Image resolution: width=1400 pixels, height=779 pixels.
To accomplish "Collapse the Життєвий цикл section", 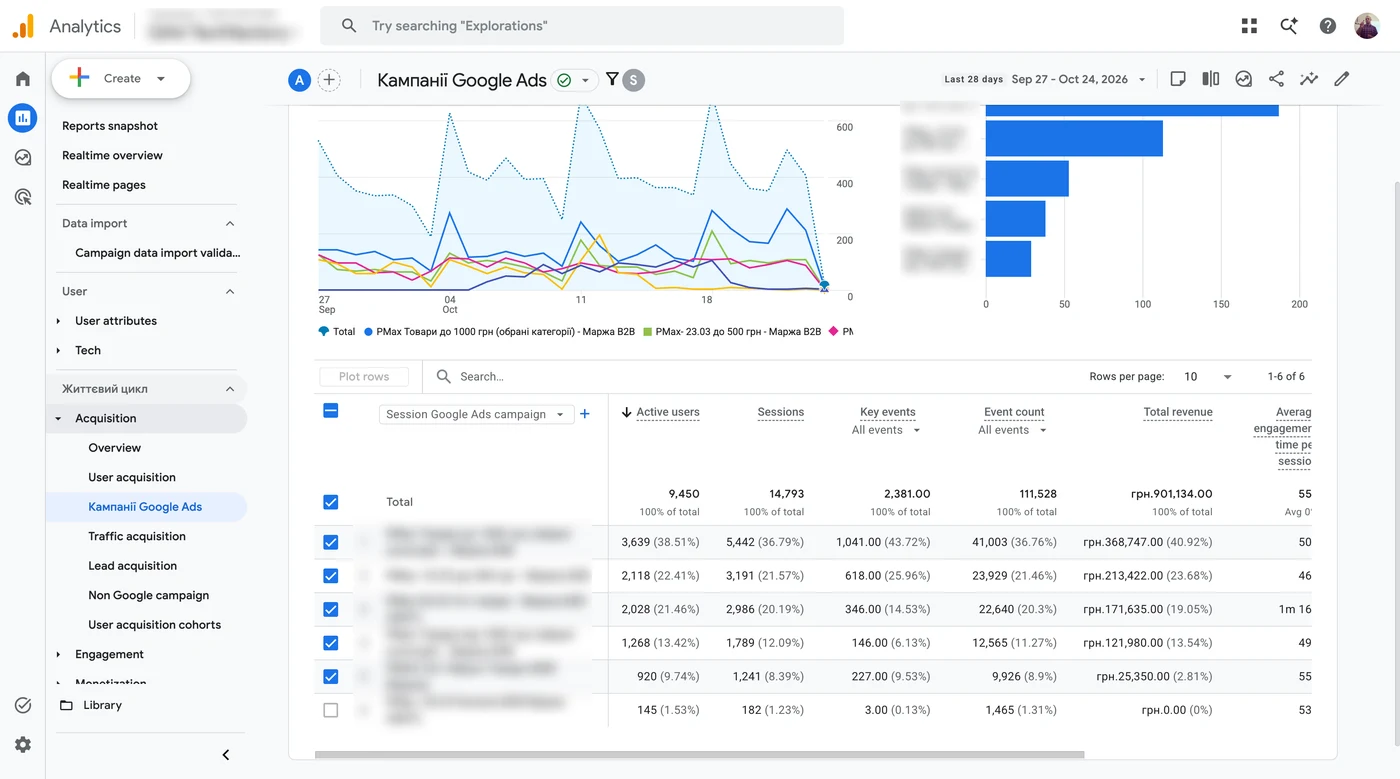I will pyautogui.click(x=230, y=389).
